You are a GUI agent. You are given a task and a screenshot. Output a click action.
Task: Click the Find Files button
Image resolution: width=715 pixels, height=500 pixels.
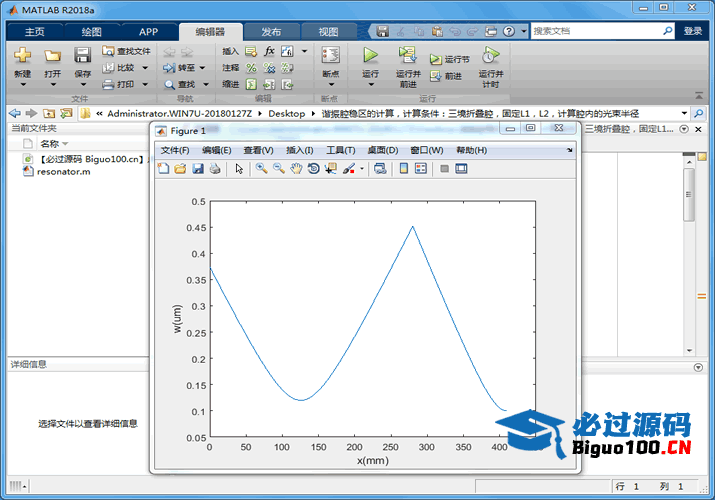coord(126,51)
